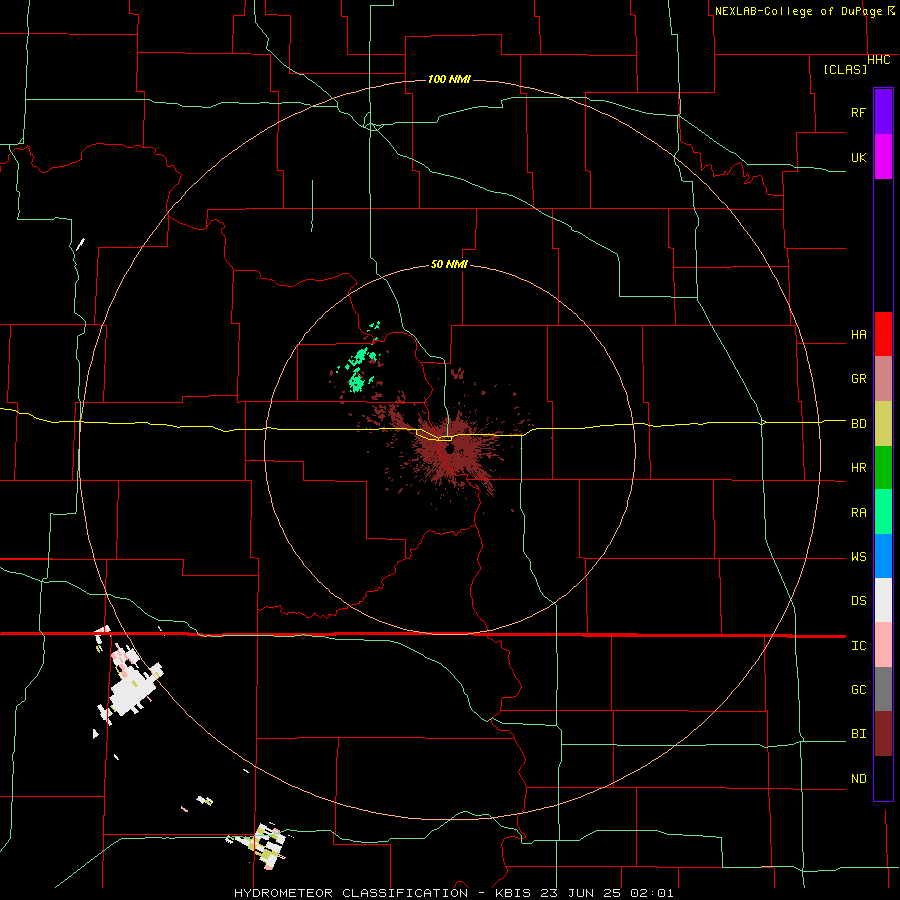The height and width of the screenshot is (900, 900).
Task: Click the KBIS station identifier
Action: (513, 893)
